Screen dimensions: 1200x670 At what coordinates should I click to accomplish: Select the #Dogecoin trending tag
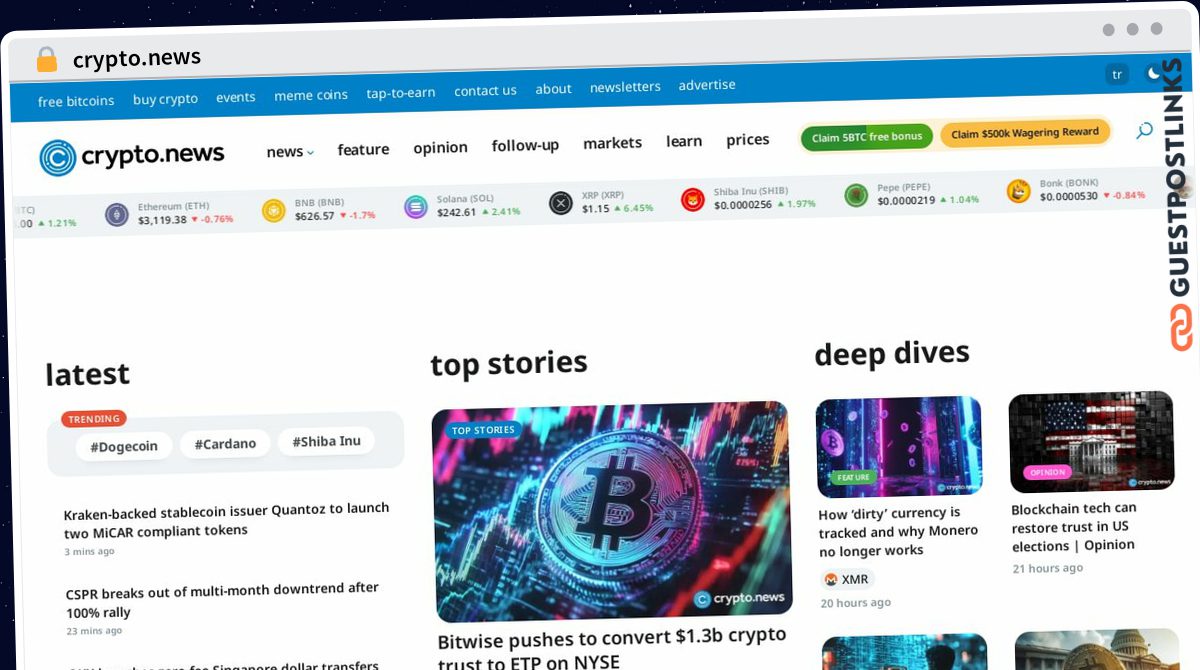124,447
